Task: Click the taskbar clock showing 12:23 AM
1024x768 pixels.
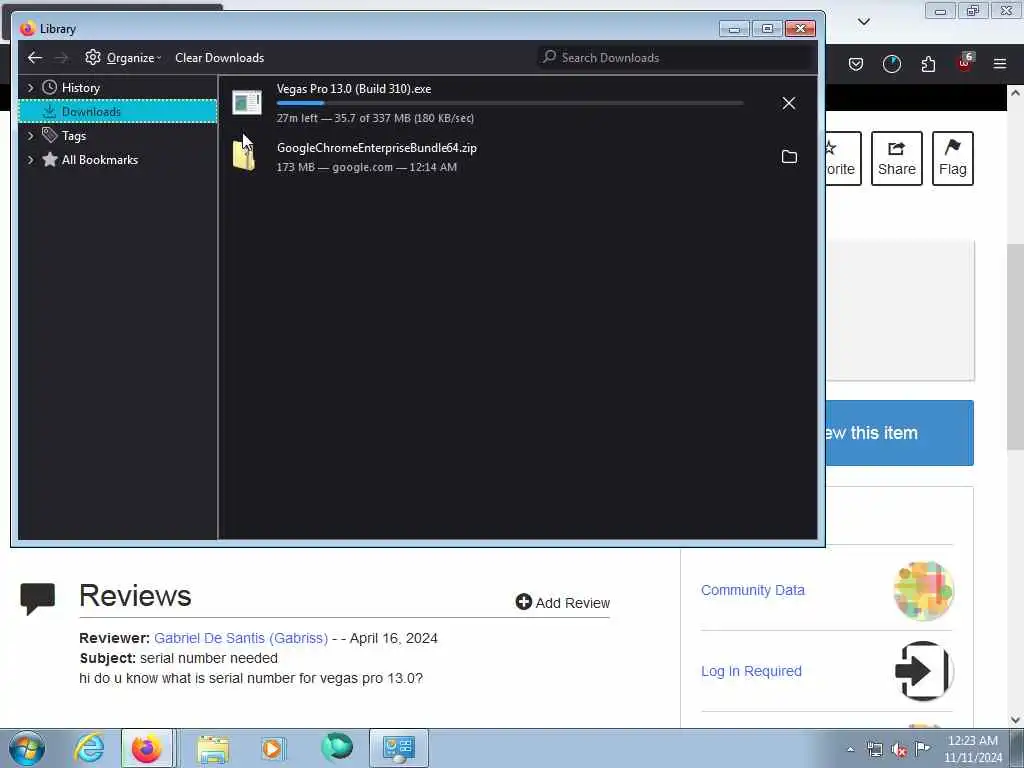Action: tap(973, 749)
